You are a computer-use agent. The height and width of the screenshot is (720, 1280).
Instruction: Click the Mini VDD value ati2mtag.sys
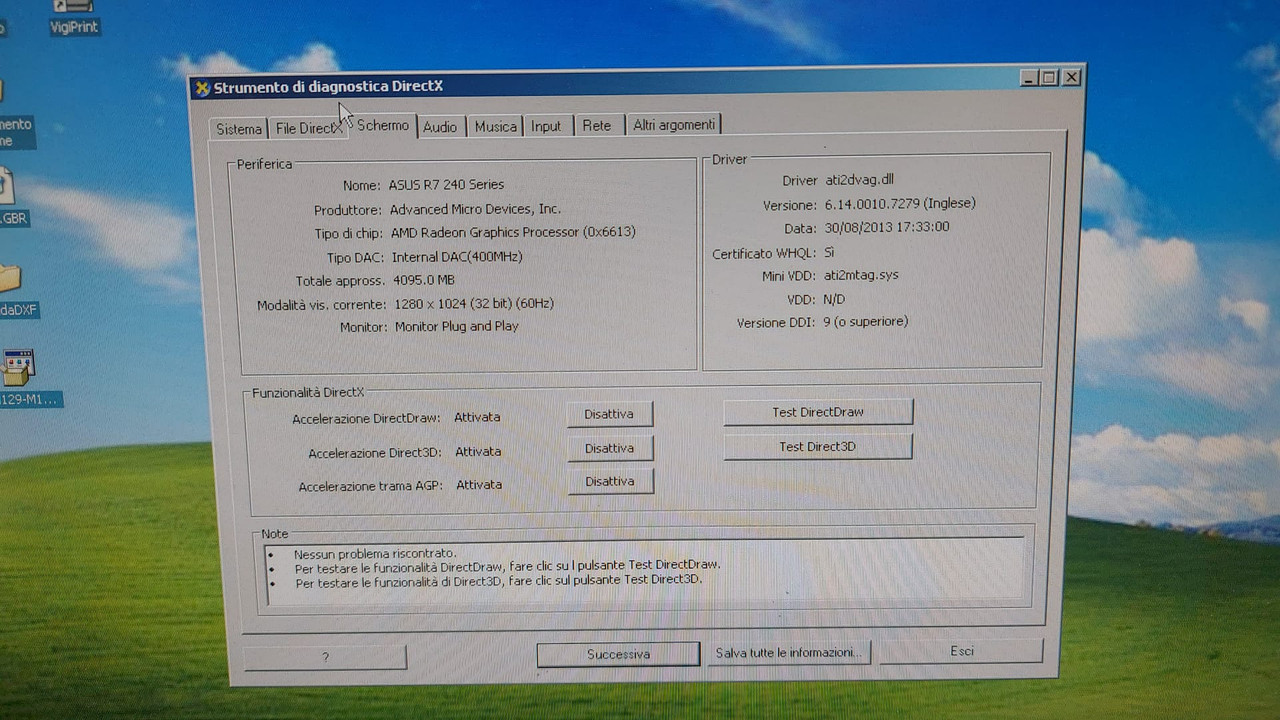(861, 275)
